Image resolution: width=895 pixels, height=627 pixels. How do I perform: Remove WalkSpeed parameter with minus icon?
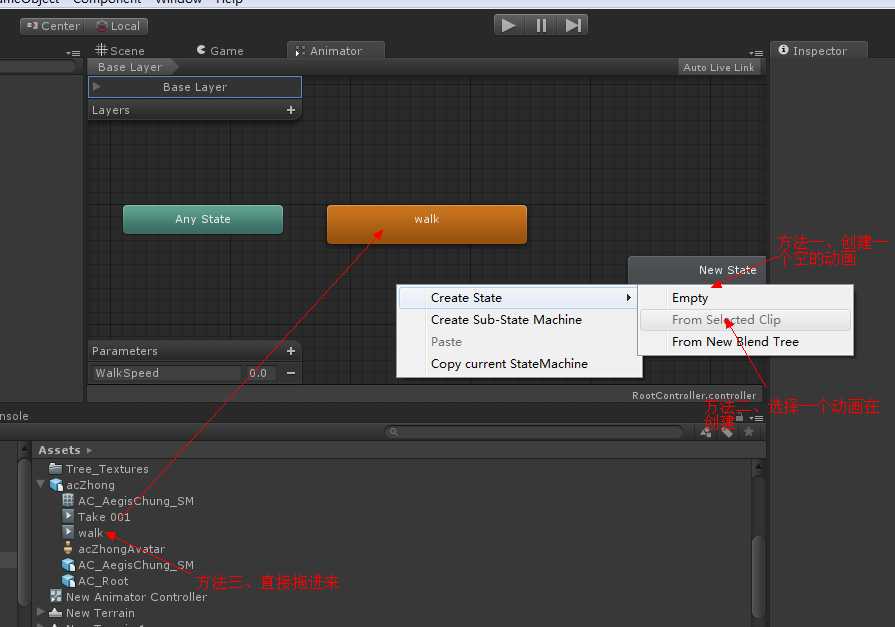click(291, 373)
